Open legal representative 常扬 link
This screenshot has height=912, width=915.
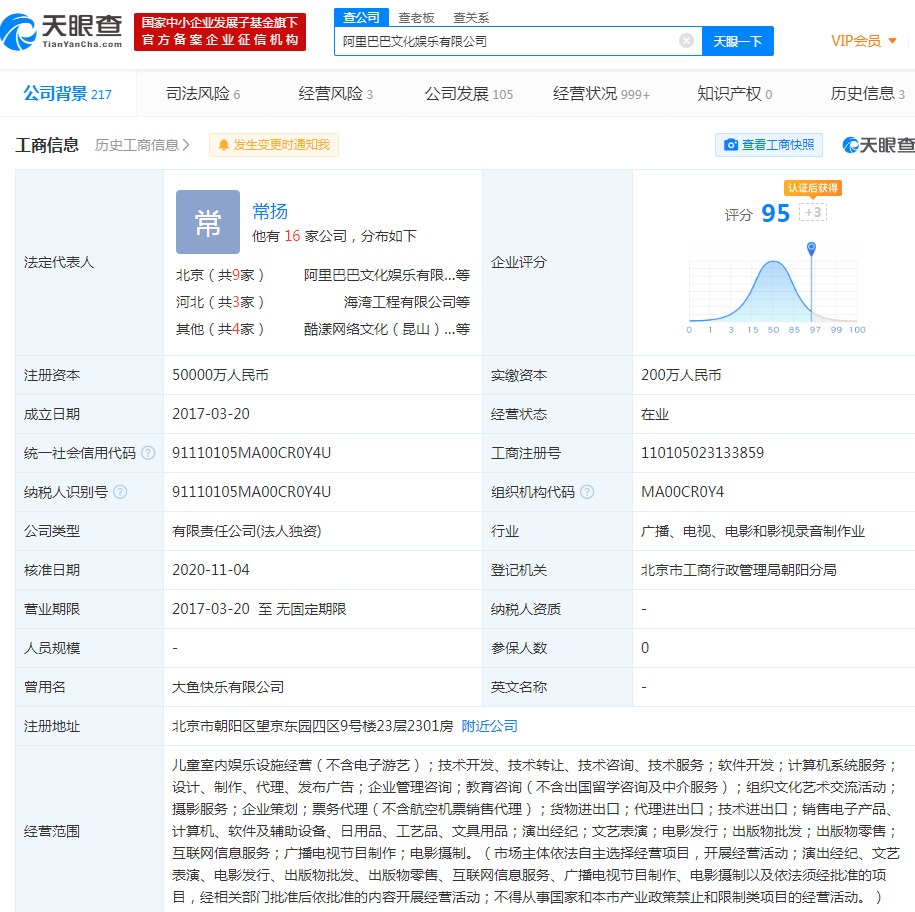click(x=270, y=211)
